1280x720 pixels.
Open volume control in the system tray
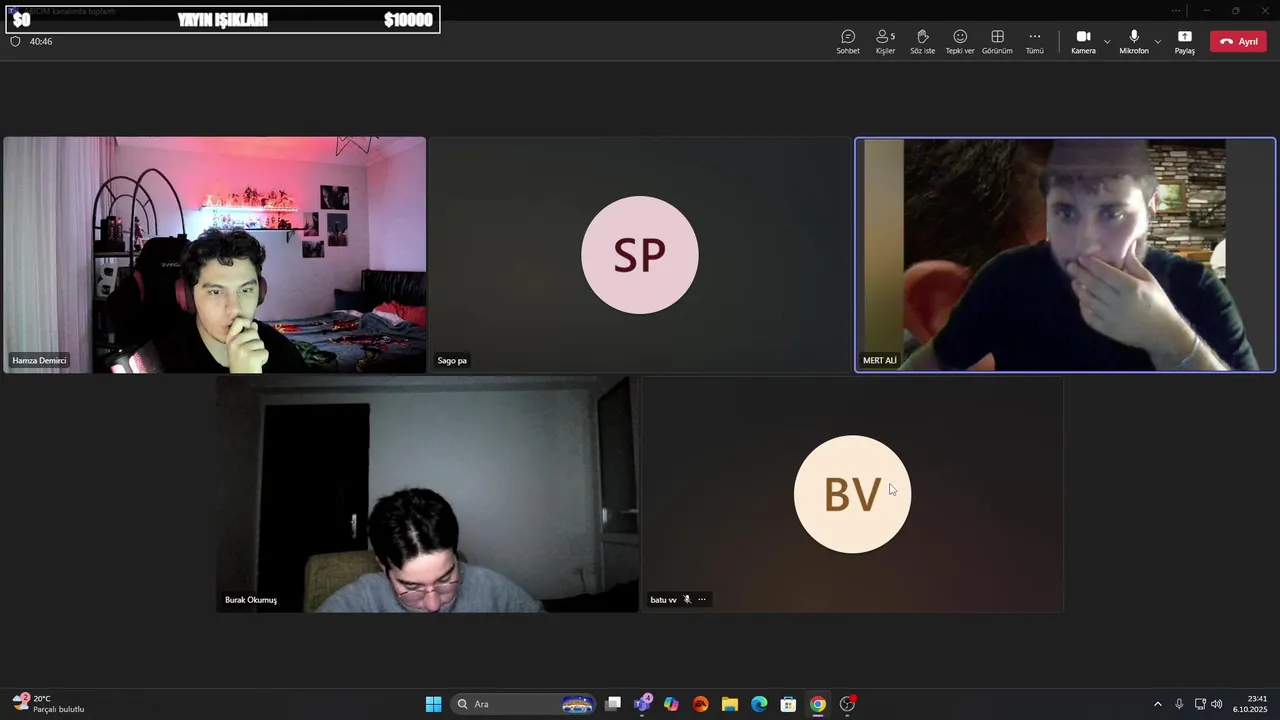point(1217,704)
